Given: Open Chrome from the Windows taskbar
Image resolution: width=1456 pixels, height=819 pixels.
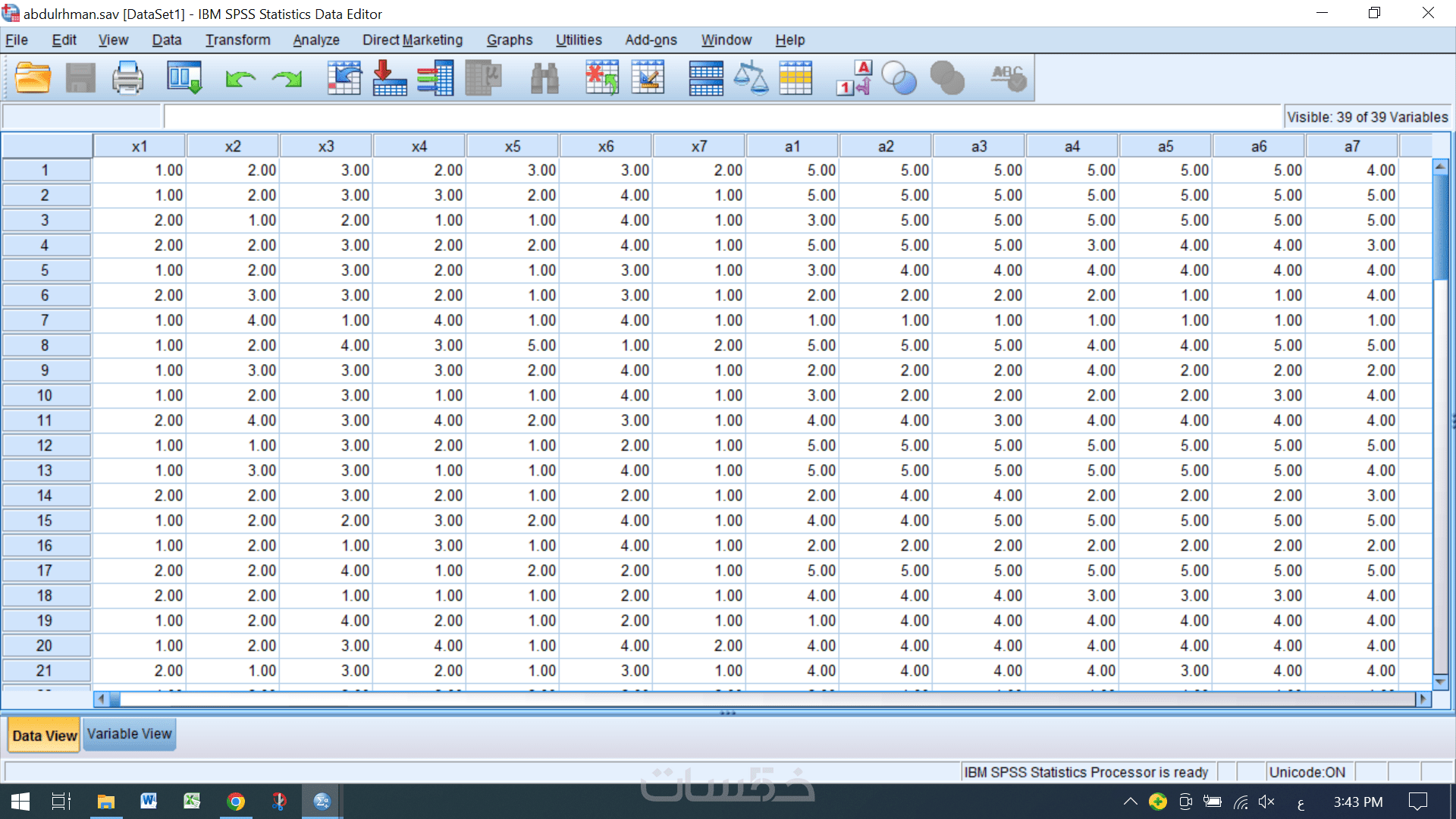Looking at the screenshot, I should point(236,802).
